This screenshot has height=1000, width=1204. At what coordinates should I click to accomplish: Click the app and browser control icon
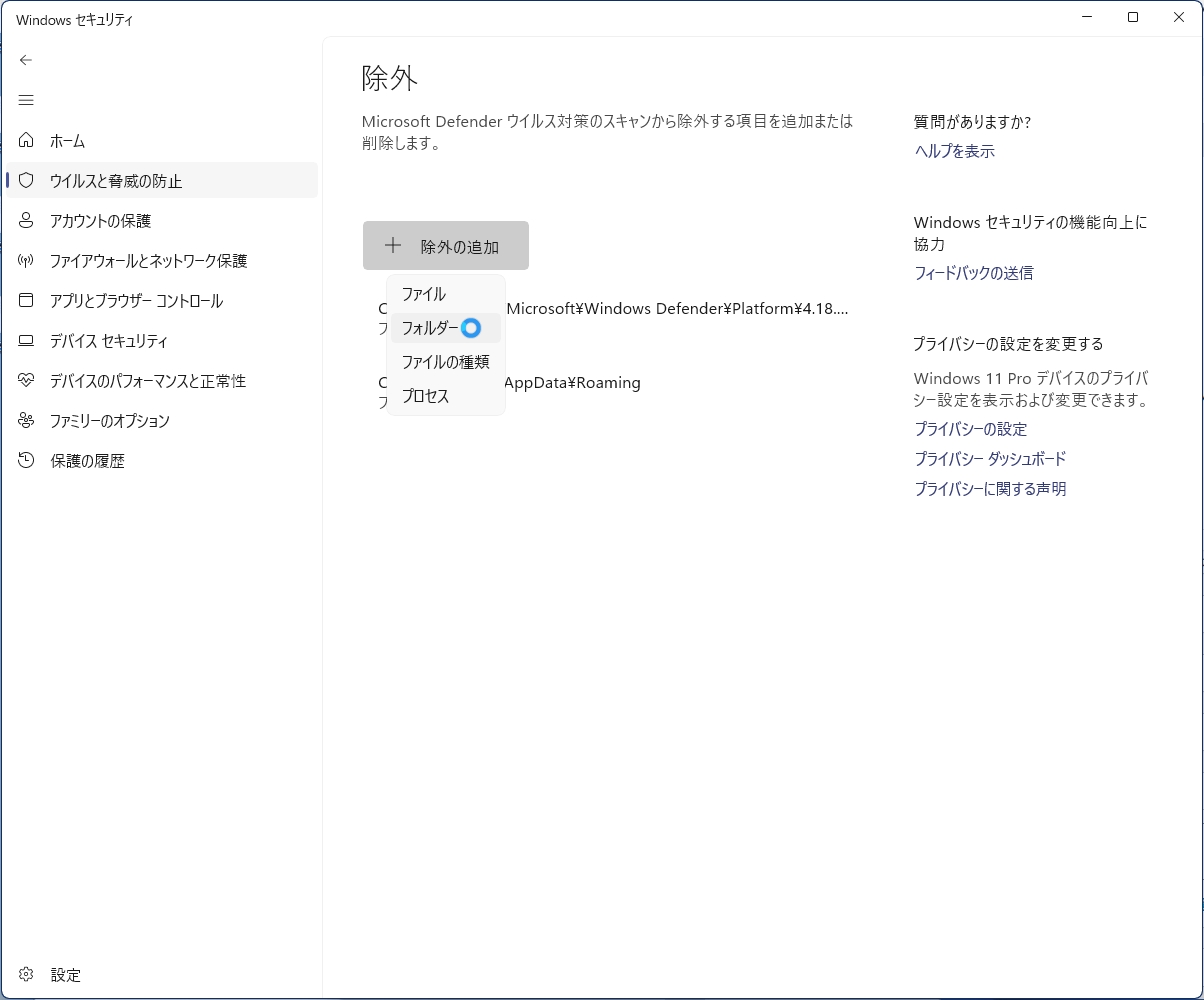pos(27,301)
